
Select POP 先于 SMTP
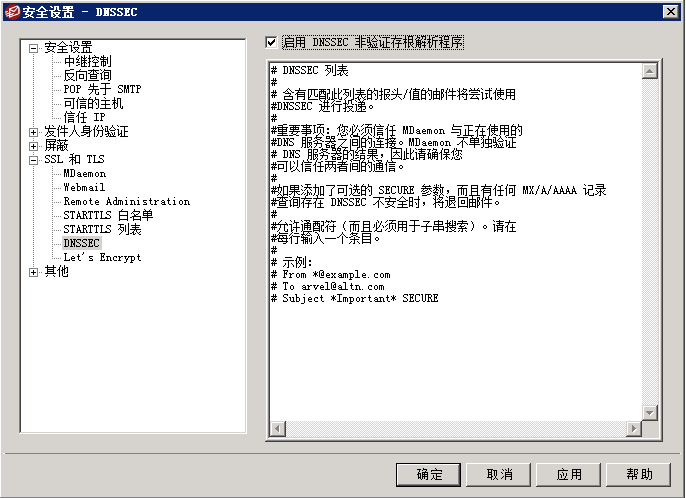coord(102,89)
